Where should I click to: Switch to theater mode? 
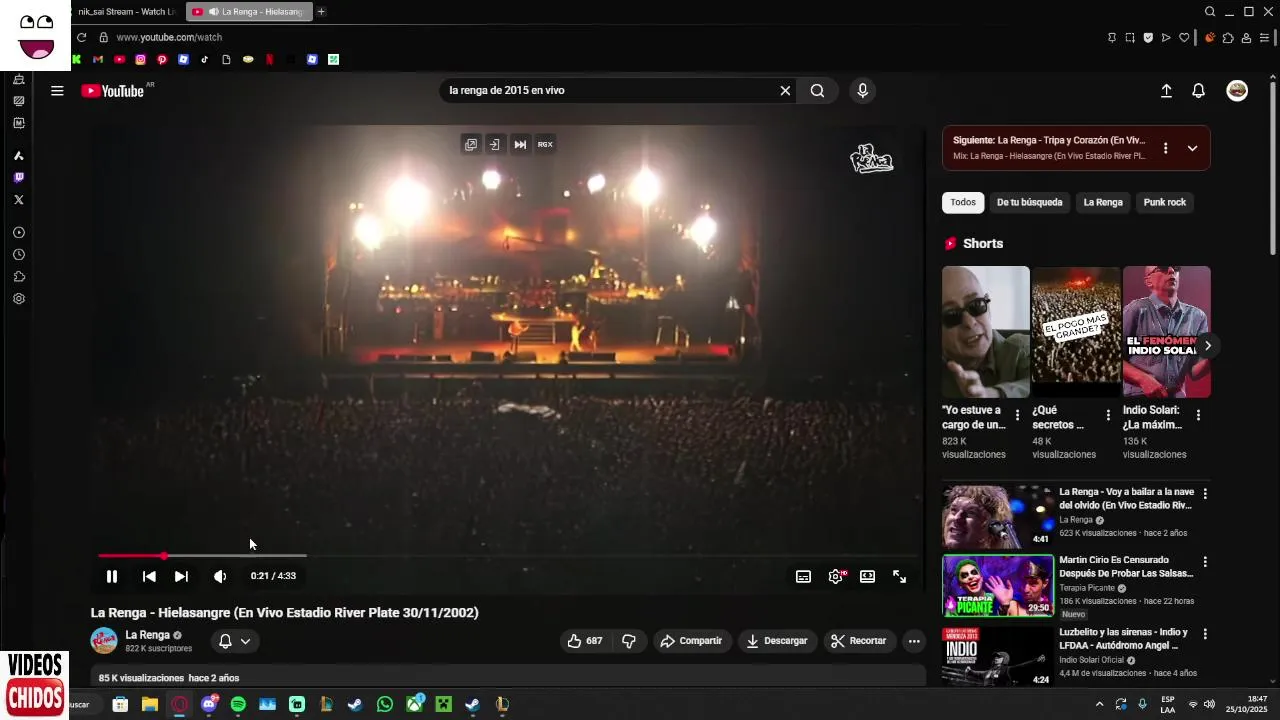(x=867, y=576)
